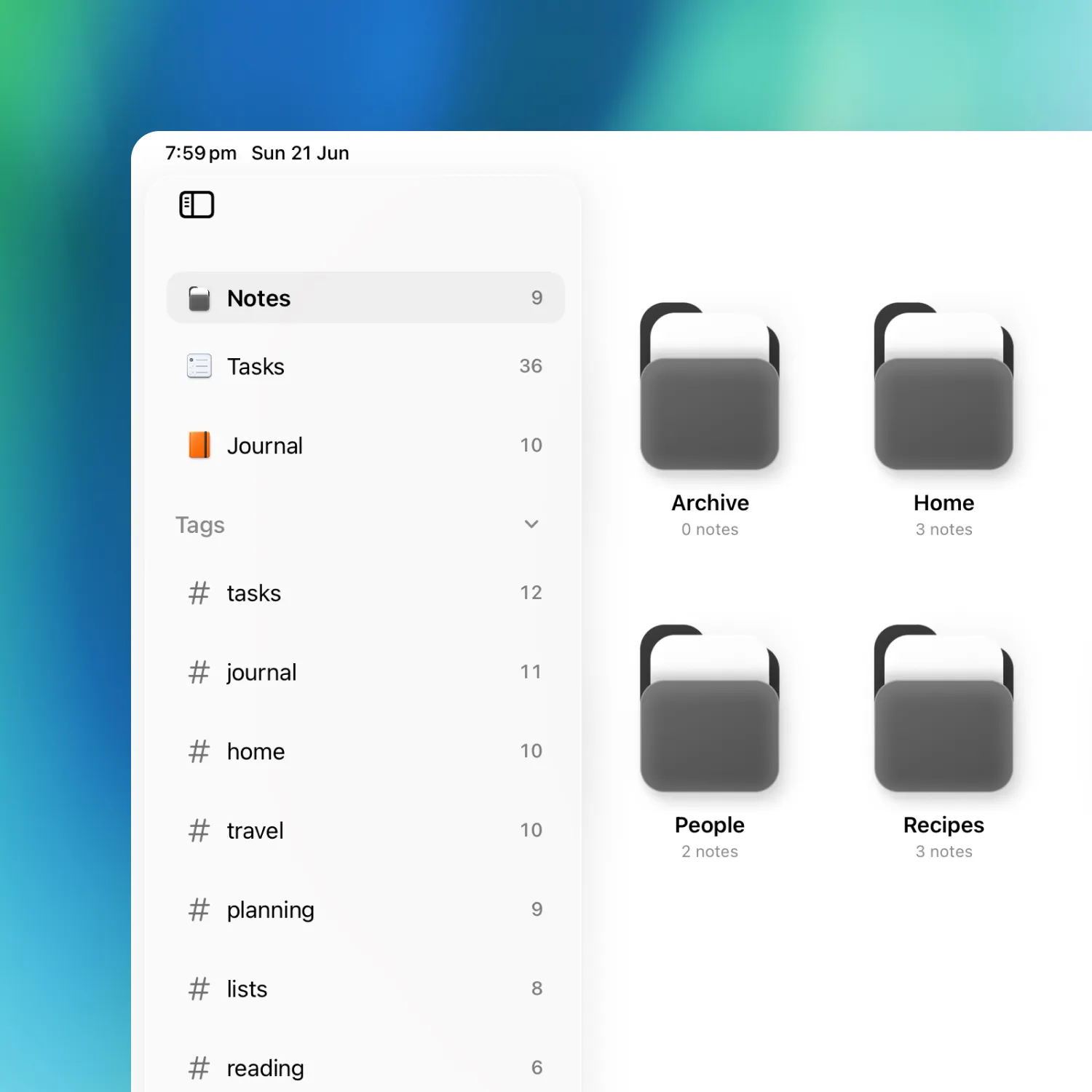Viewport: 1092px width, 1092px height.
Task: Click the count 36 beside Tasks
Action: 531,366
